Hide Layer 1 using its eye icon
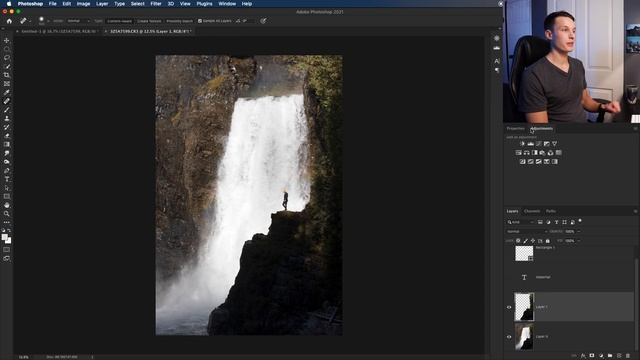Image resolution: width=640 pixels, height=360 pixels. (509, 307)
